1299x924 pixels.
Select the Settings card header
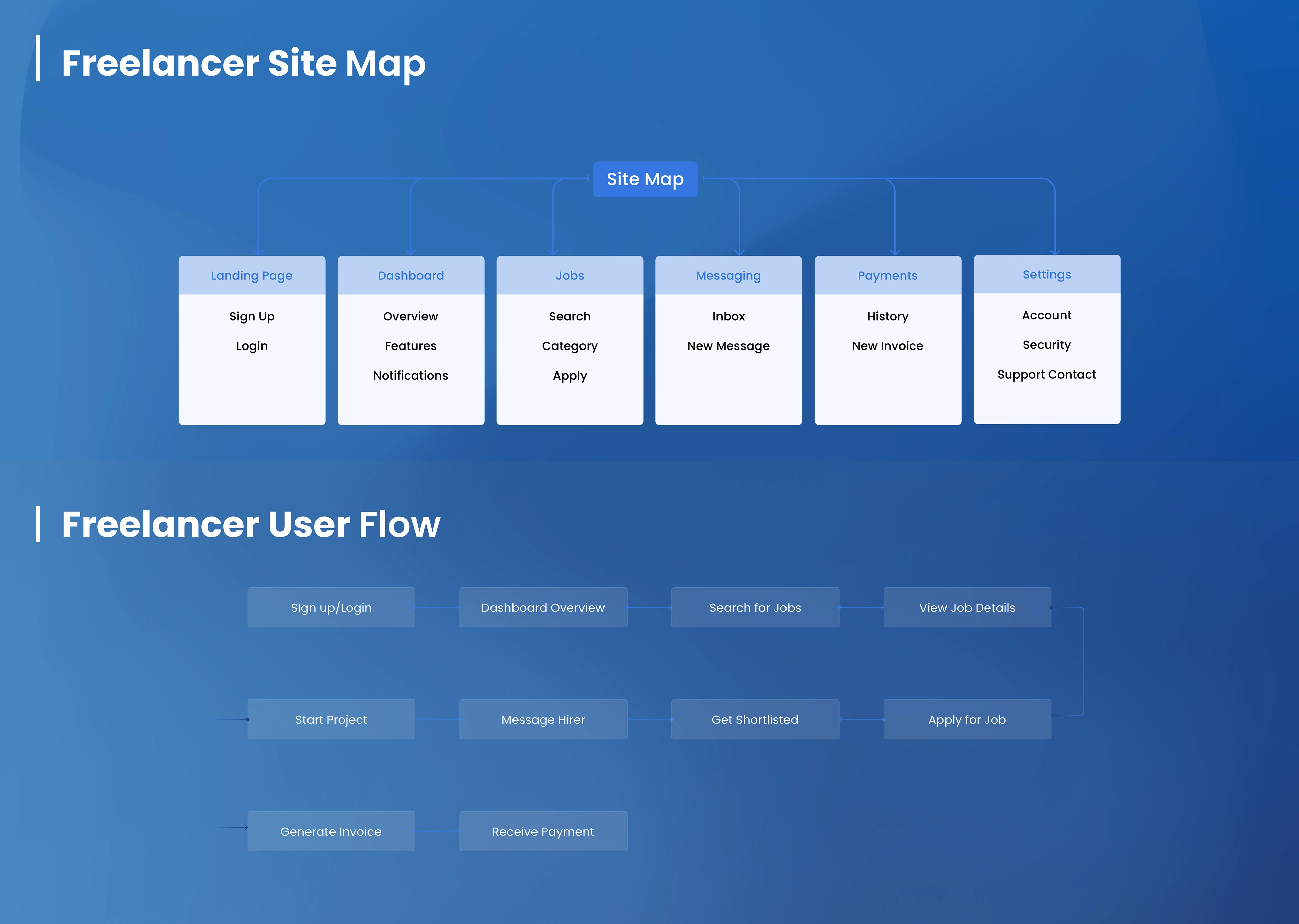pos(1047,274)
